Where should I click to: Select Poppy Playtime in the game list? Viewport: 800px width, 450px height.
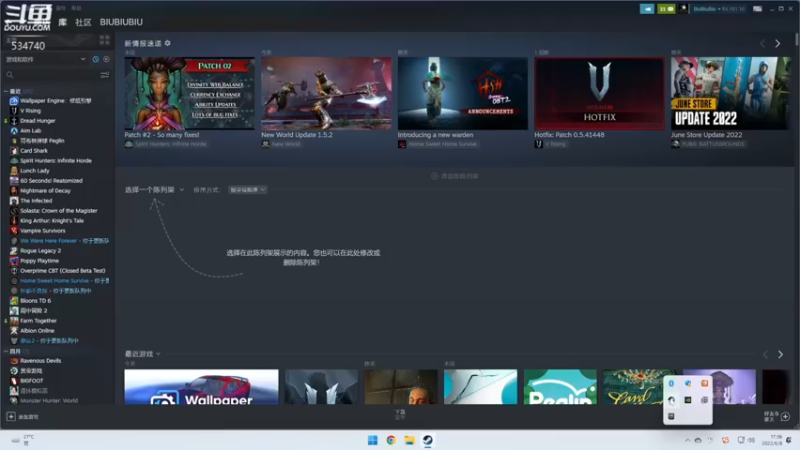pyautogui.click(x=39, y=261)
